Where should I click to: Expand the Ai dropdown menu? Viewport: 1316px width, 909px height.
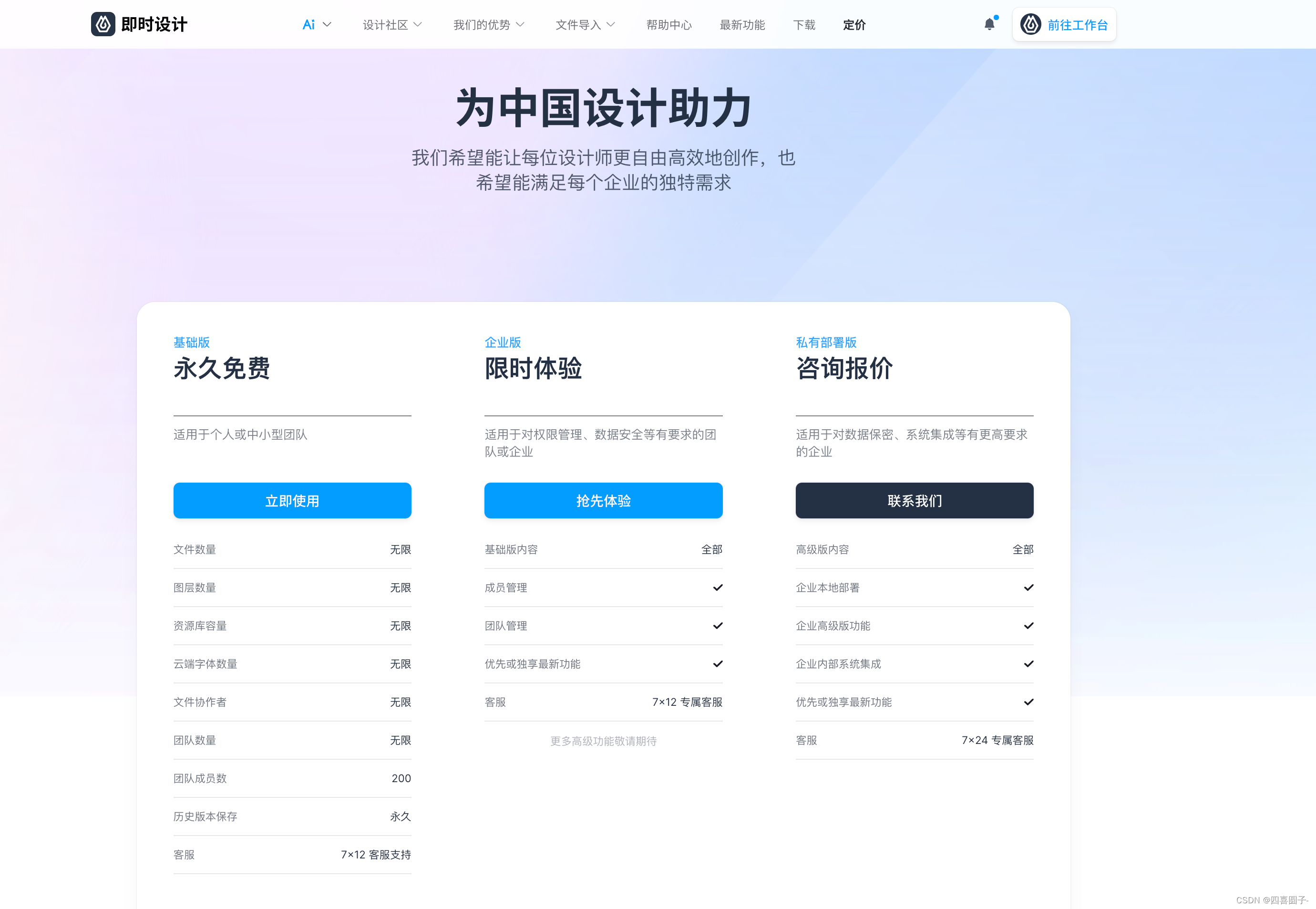(x=317, y=24)
